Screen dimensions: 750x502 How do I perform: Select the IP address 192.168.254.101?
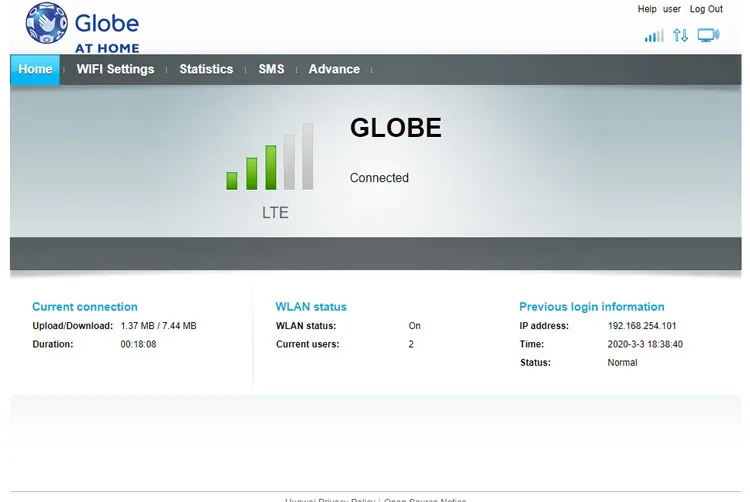[642, 326]
